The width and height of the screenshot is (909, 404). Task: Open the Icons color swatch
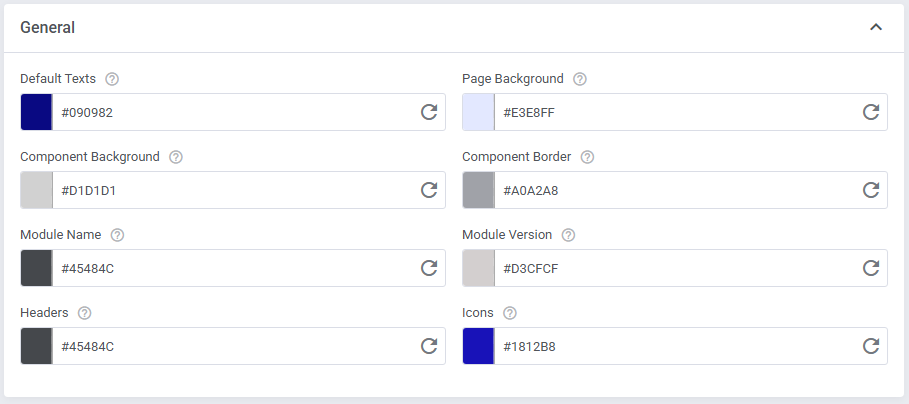(478, 346)
